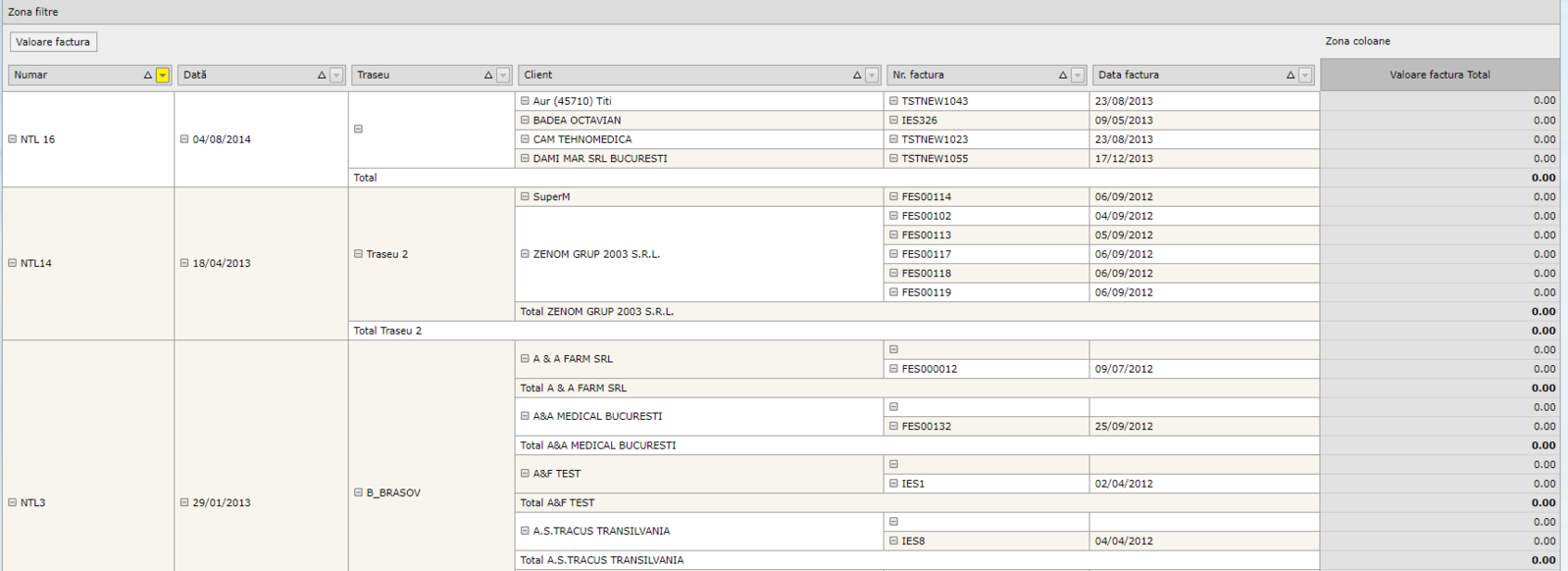This screenshot has width=1568, height=571.
Task: Click the FES00117 invoice cell
Action: [927, 254]
